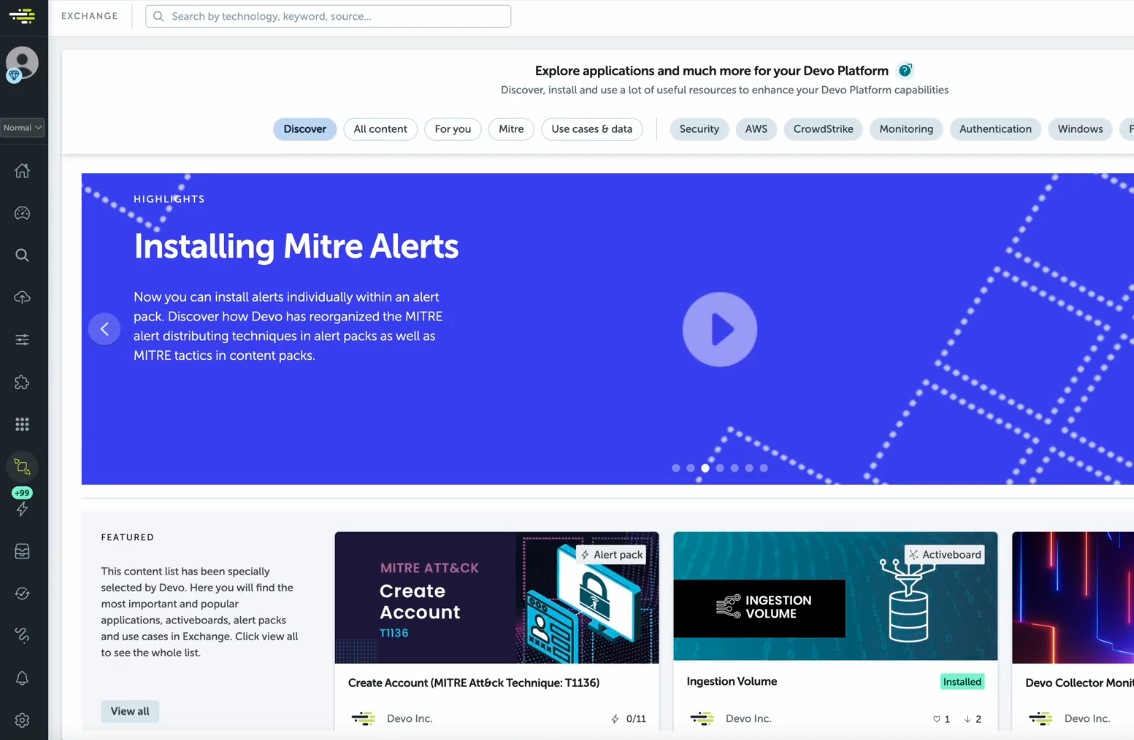
Task: Switch to the Mitre filter tab
Action: (511, 129)
